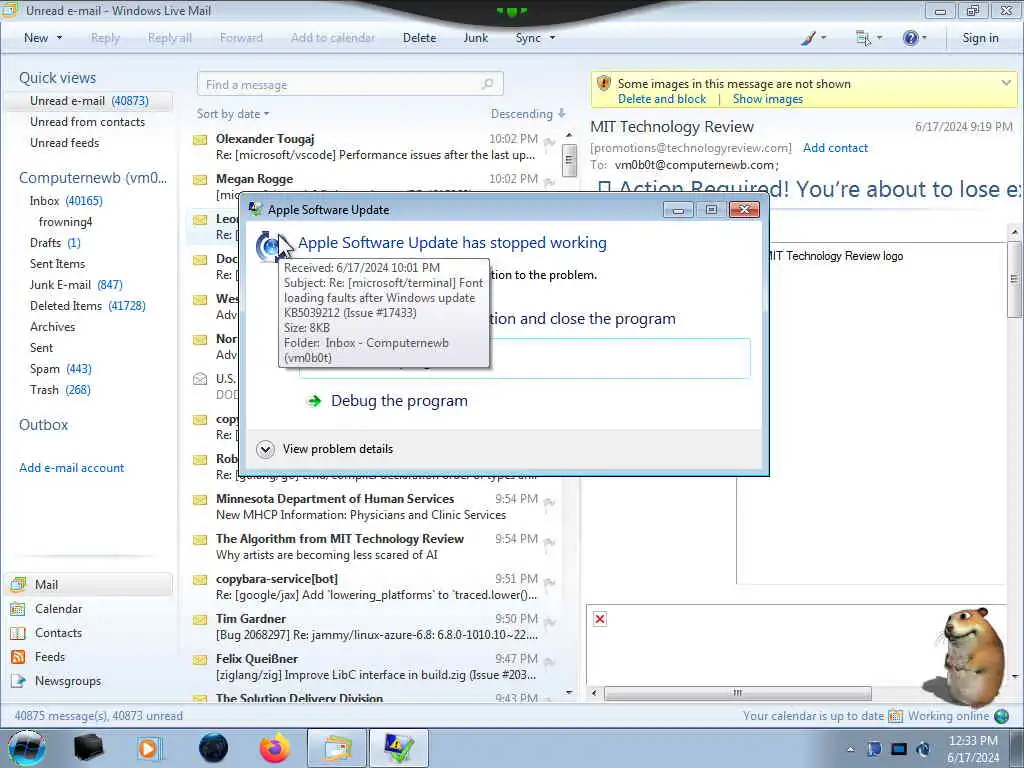Switch to Apple Software Update taskbar button
1024x768 pixels.
399,748
